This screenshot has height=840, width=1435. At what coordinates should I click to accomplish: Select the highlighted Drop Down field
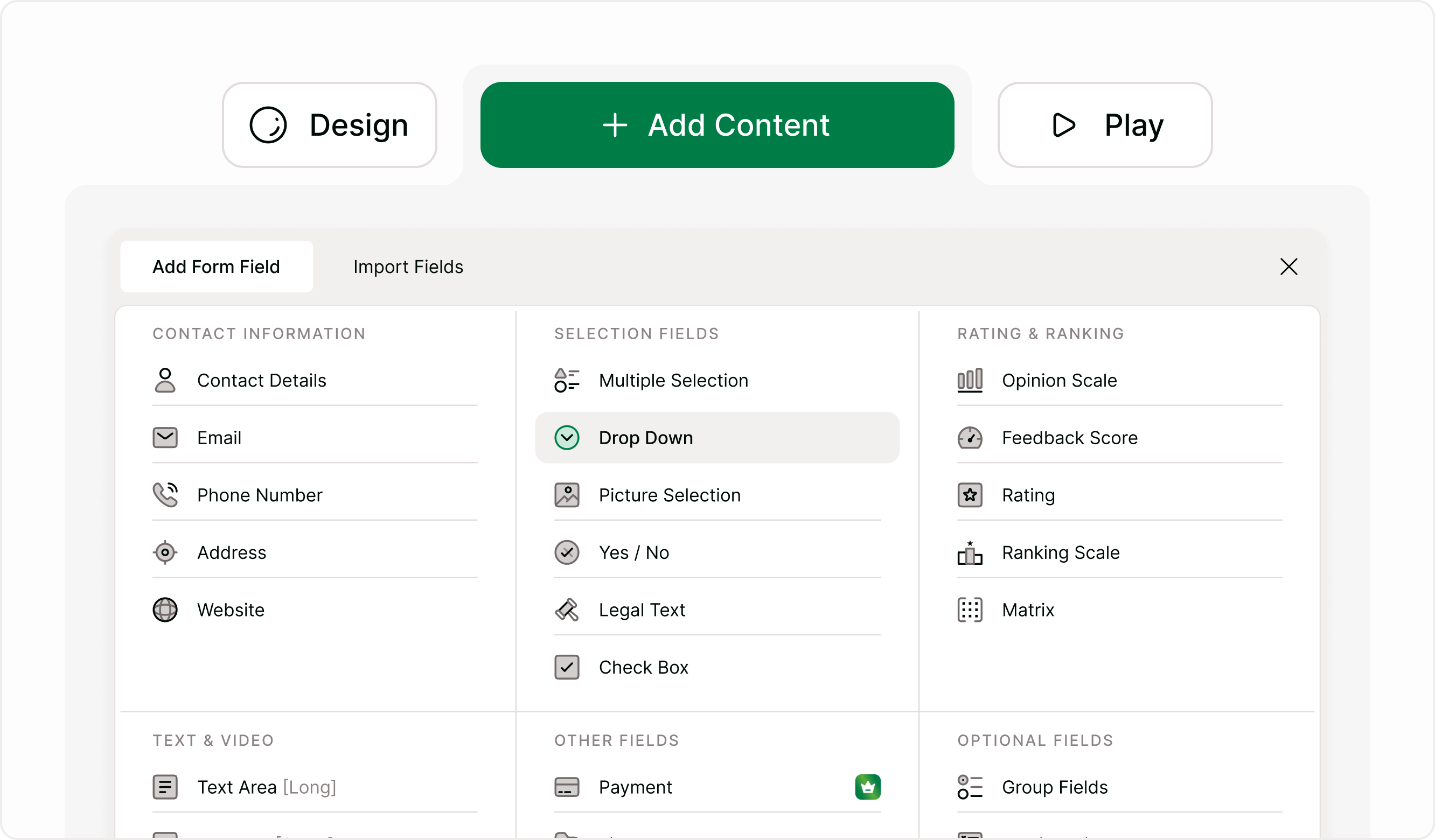(717, 438)
